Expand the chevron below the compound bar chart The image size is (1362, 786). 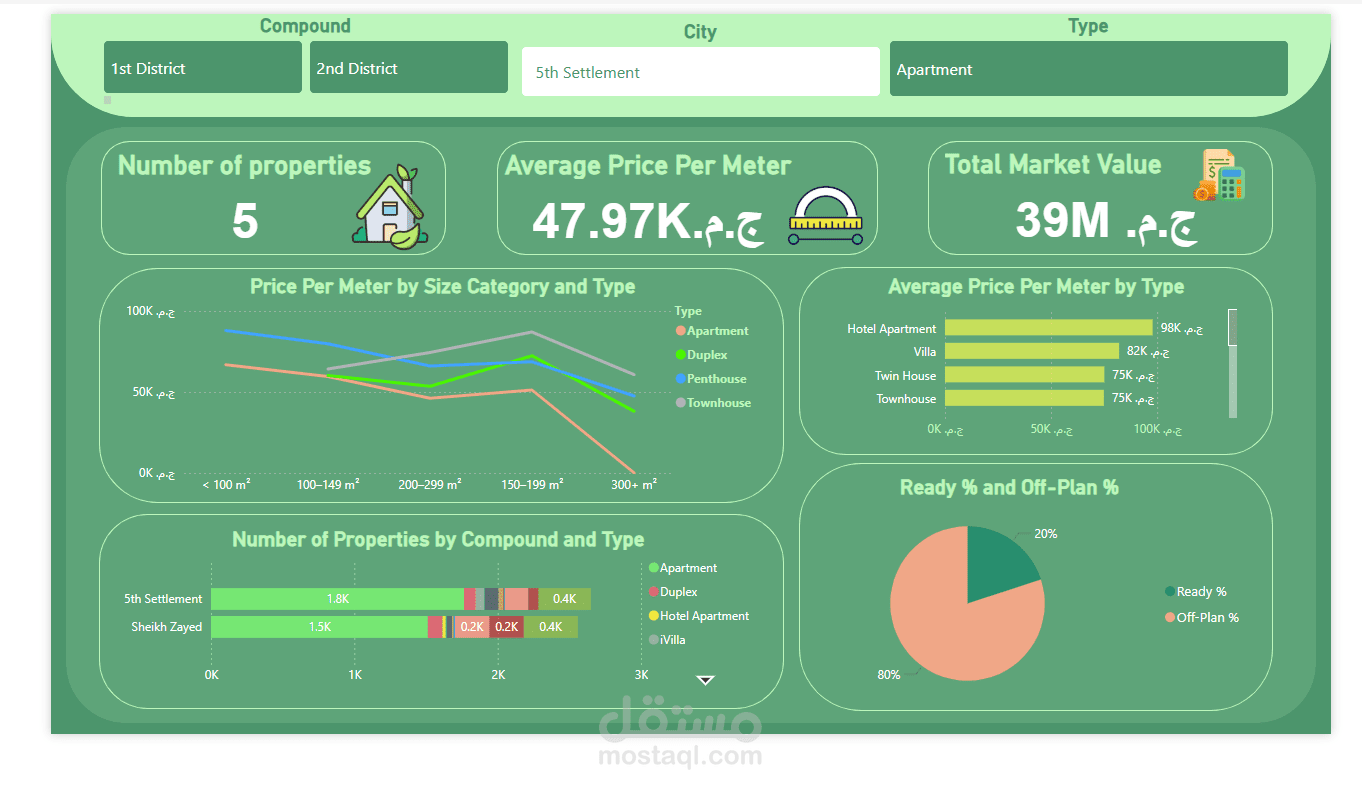(x=706, y=678)
